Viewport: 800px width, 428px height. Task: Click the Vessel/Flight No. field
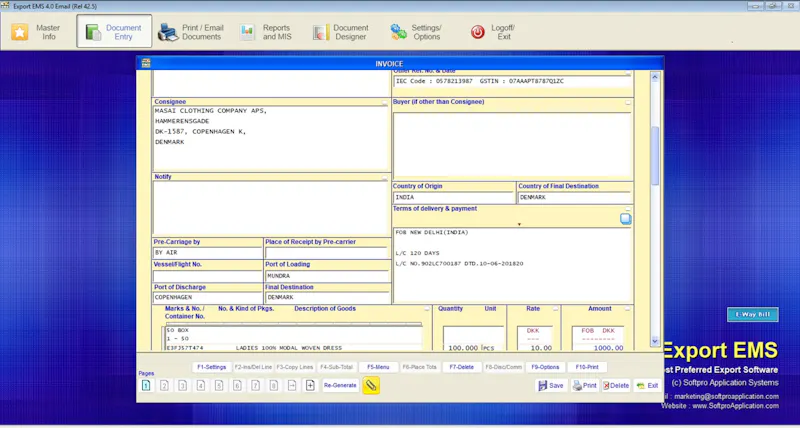pos(207,276)
